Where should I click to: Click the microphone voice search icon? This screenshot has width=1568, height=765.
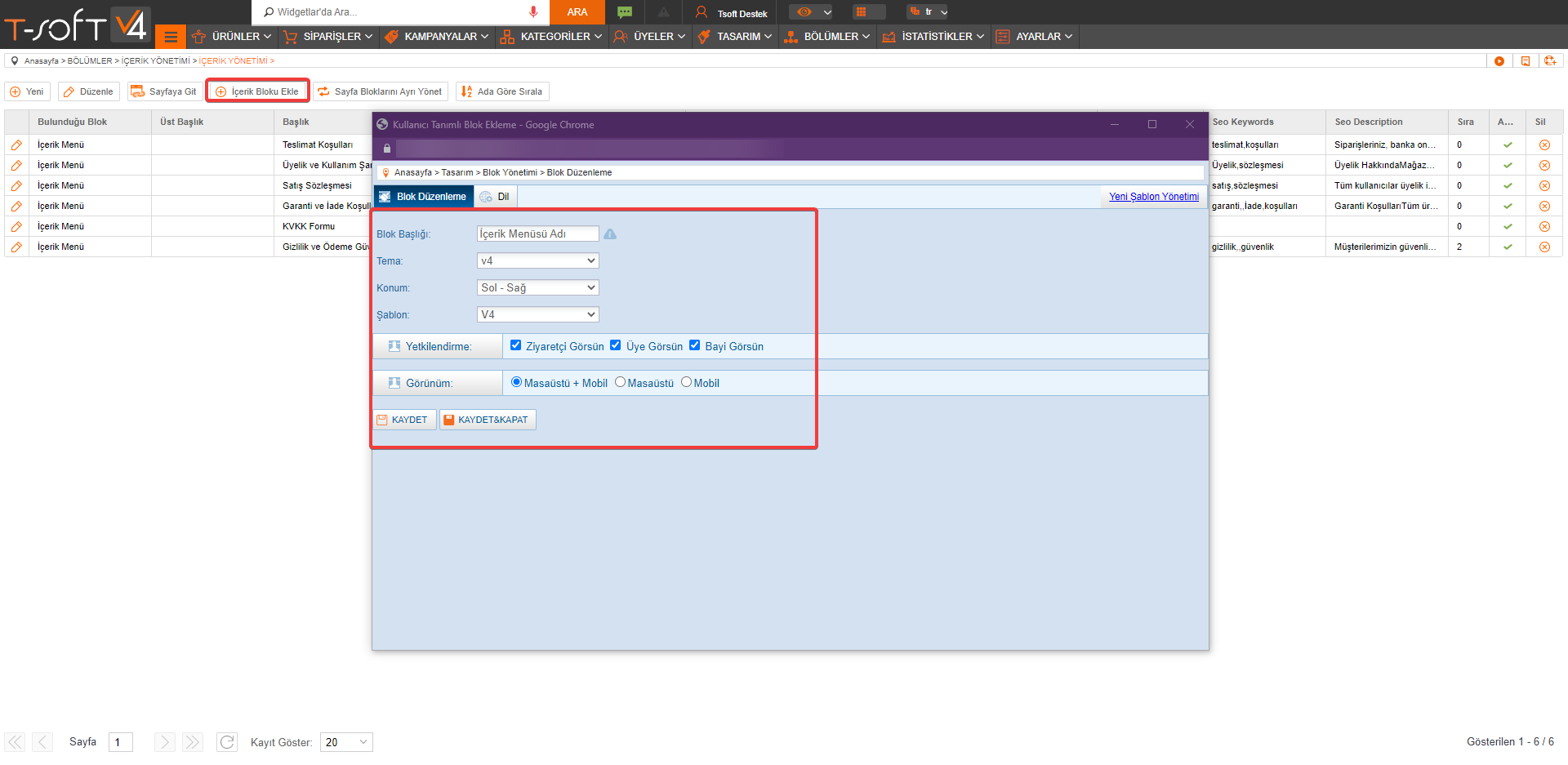click(533, 11)
